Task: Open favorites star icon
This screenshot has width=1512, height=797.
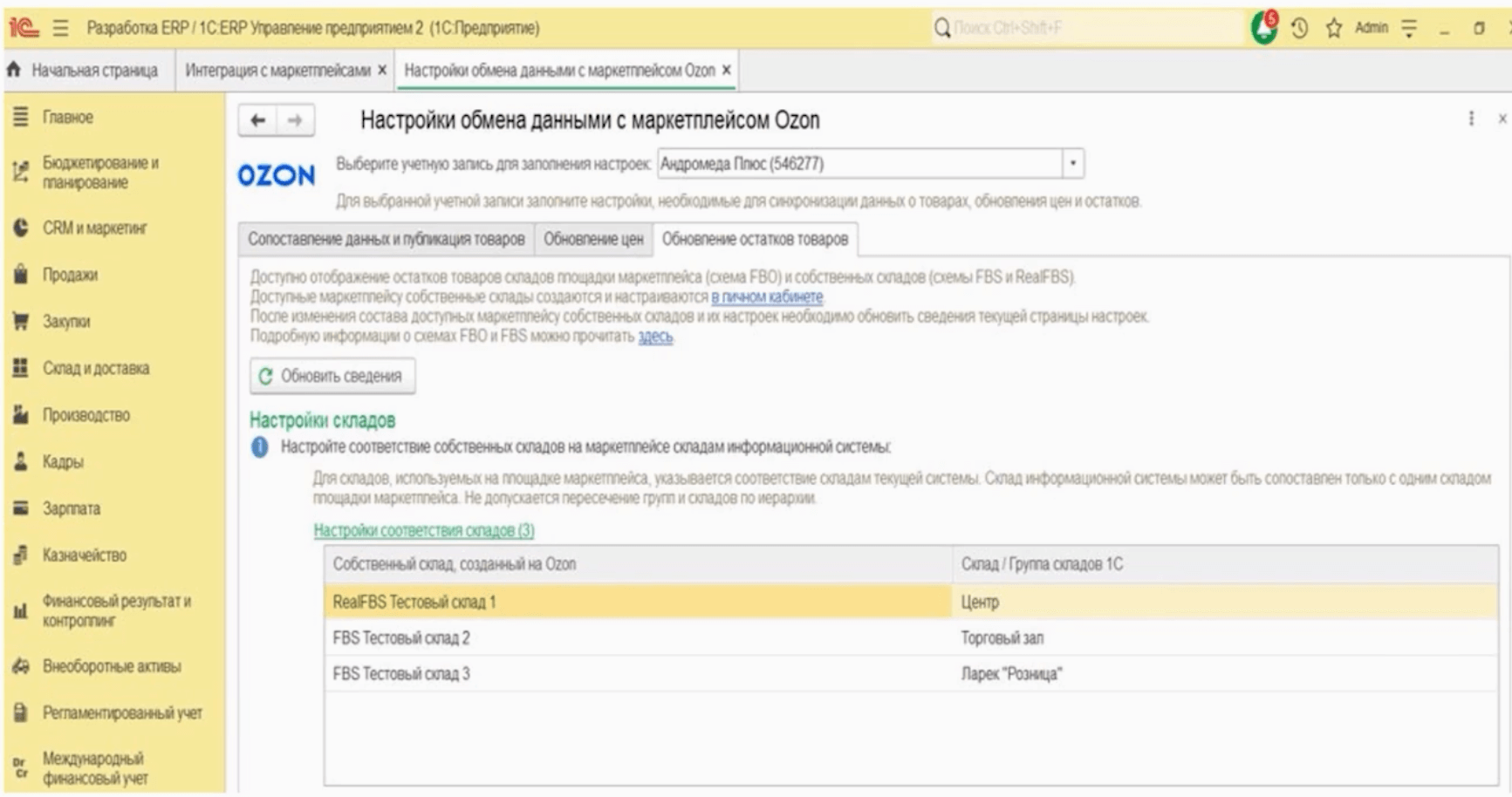Action: click(x=1333, y=28)
